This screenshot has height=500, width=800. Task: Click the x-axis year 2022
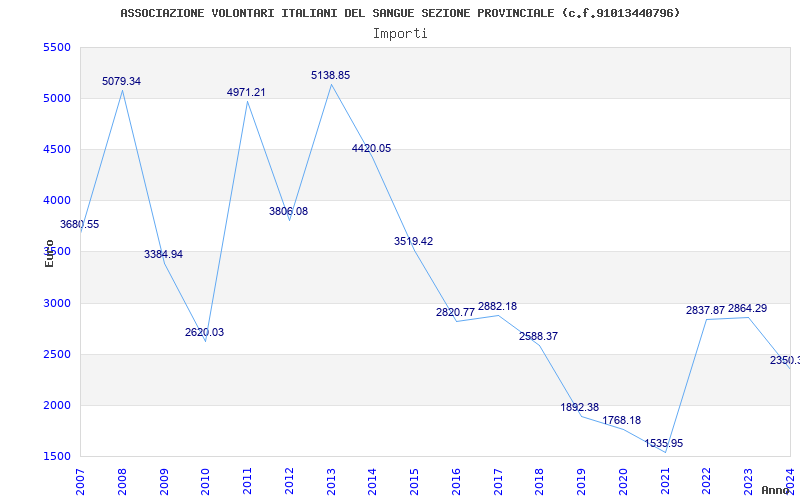[x=707, y=482]
